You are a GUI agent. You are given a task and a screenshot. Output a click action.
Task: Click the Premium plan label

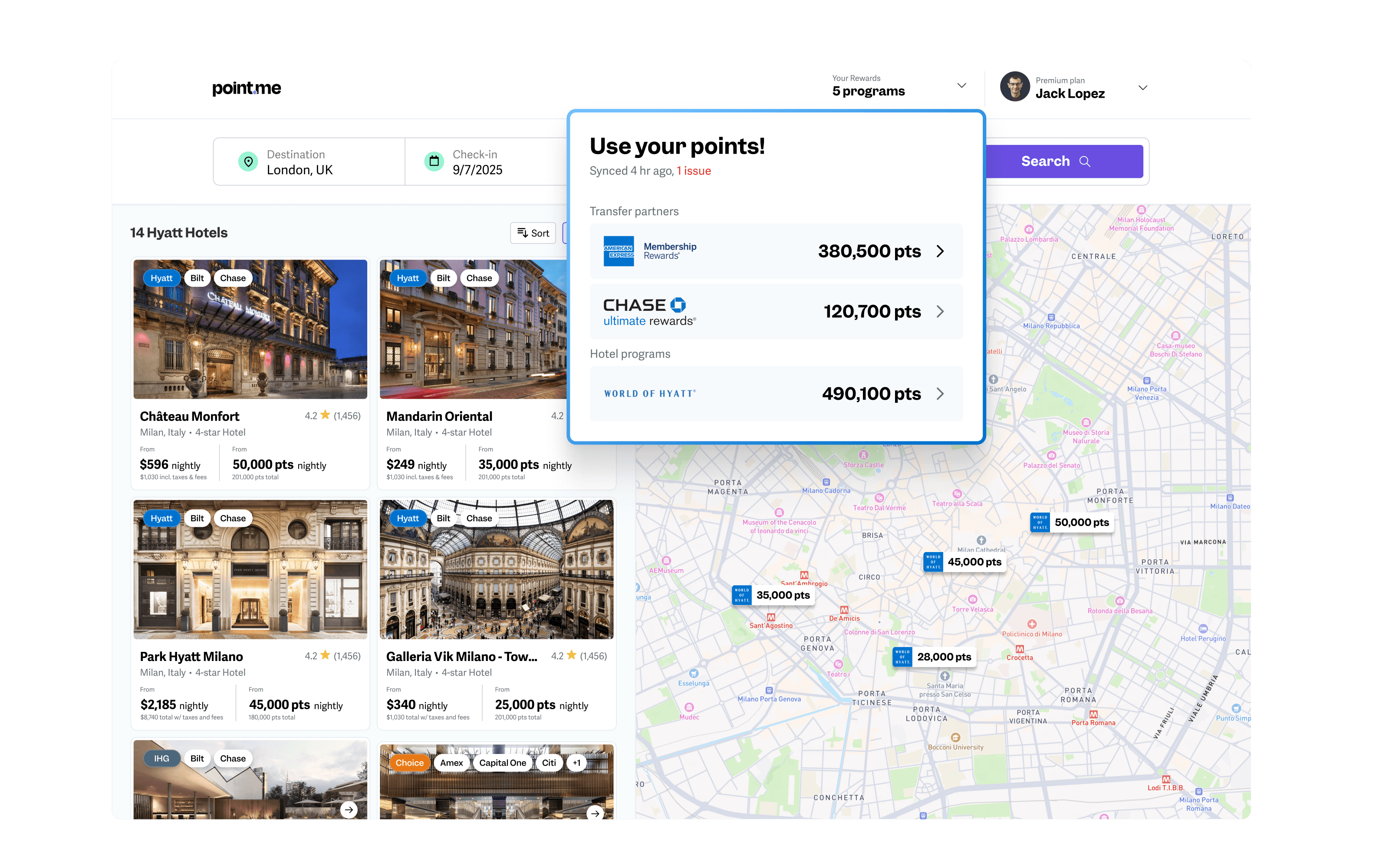pos(1060,80)
